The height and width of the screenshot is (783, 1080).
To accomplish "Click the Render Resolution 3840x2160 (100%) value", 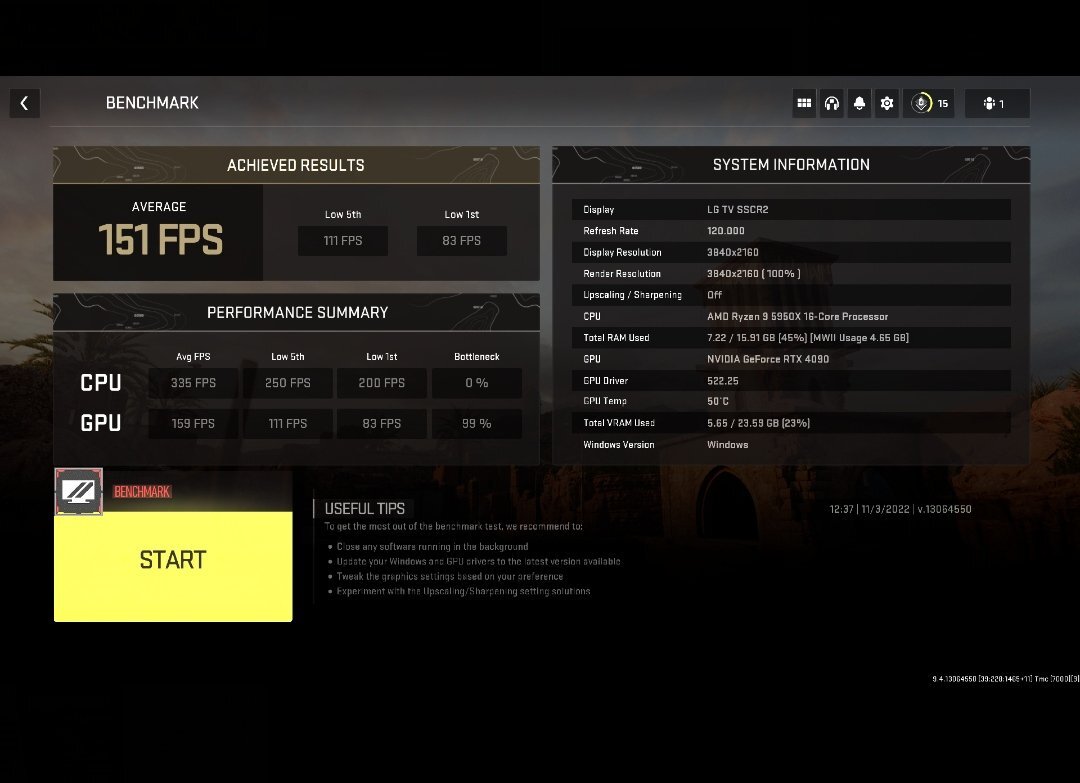I will [754, 273].
